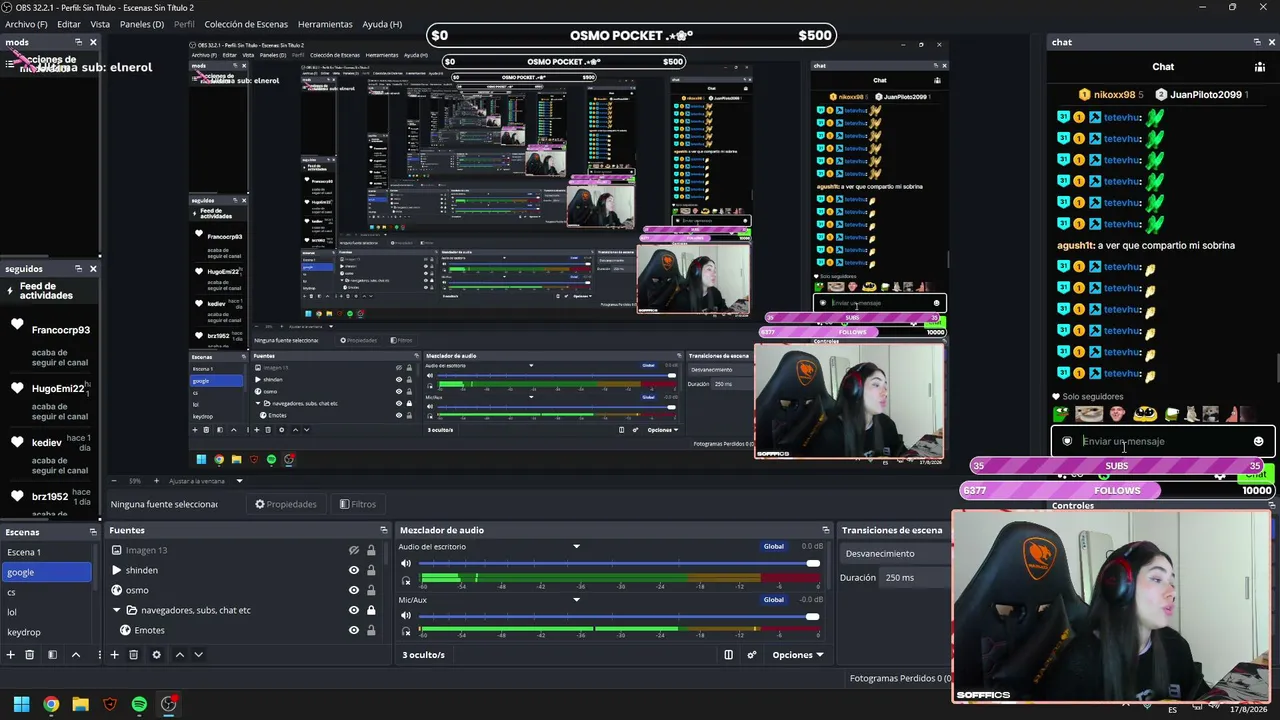The image size is (1280, 720).
Task: Open Spotify from the Windows taskbar
Action: pos(139,704)
